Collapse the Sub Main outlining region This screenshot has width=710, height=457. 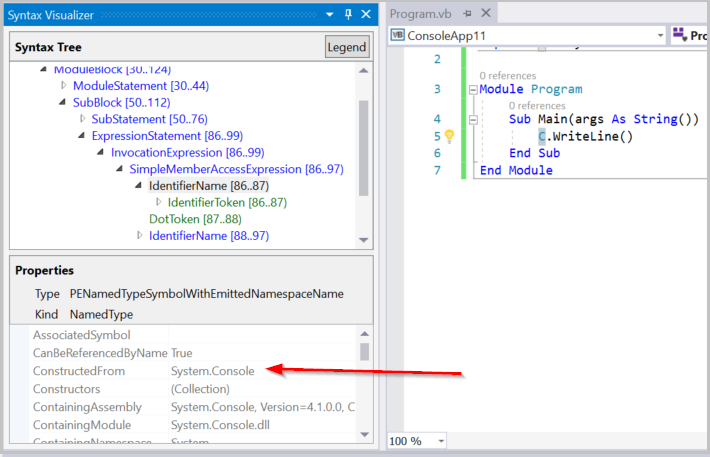pyautogui.click(x=472, y=119)
